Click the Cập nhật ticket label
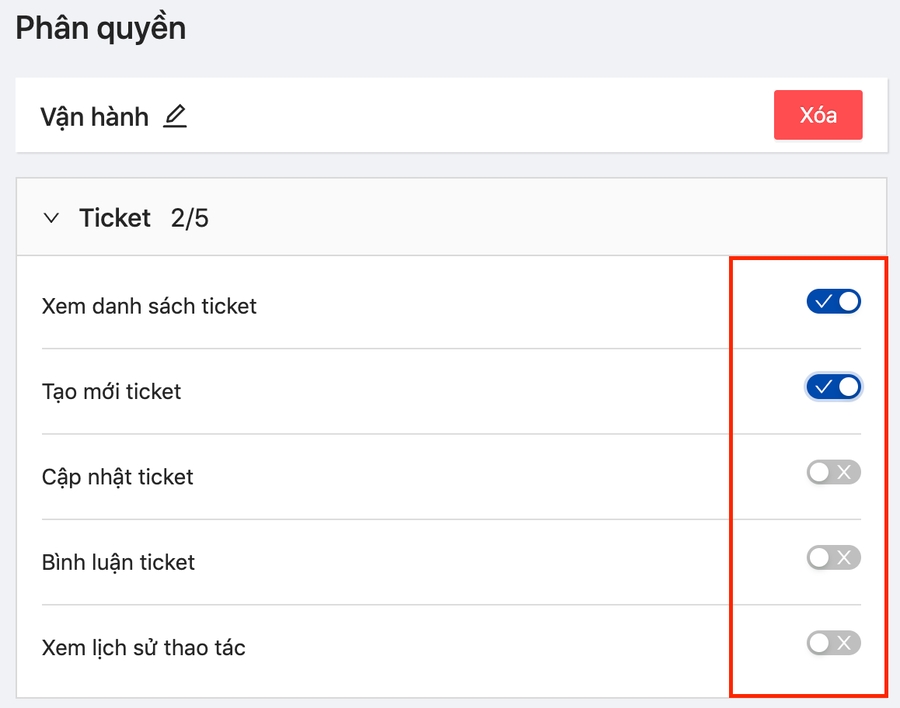 pyautogui.click(x=118, y=477)
